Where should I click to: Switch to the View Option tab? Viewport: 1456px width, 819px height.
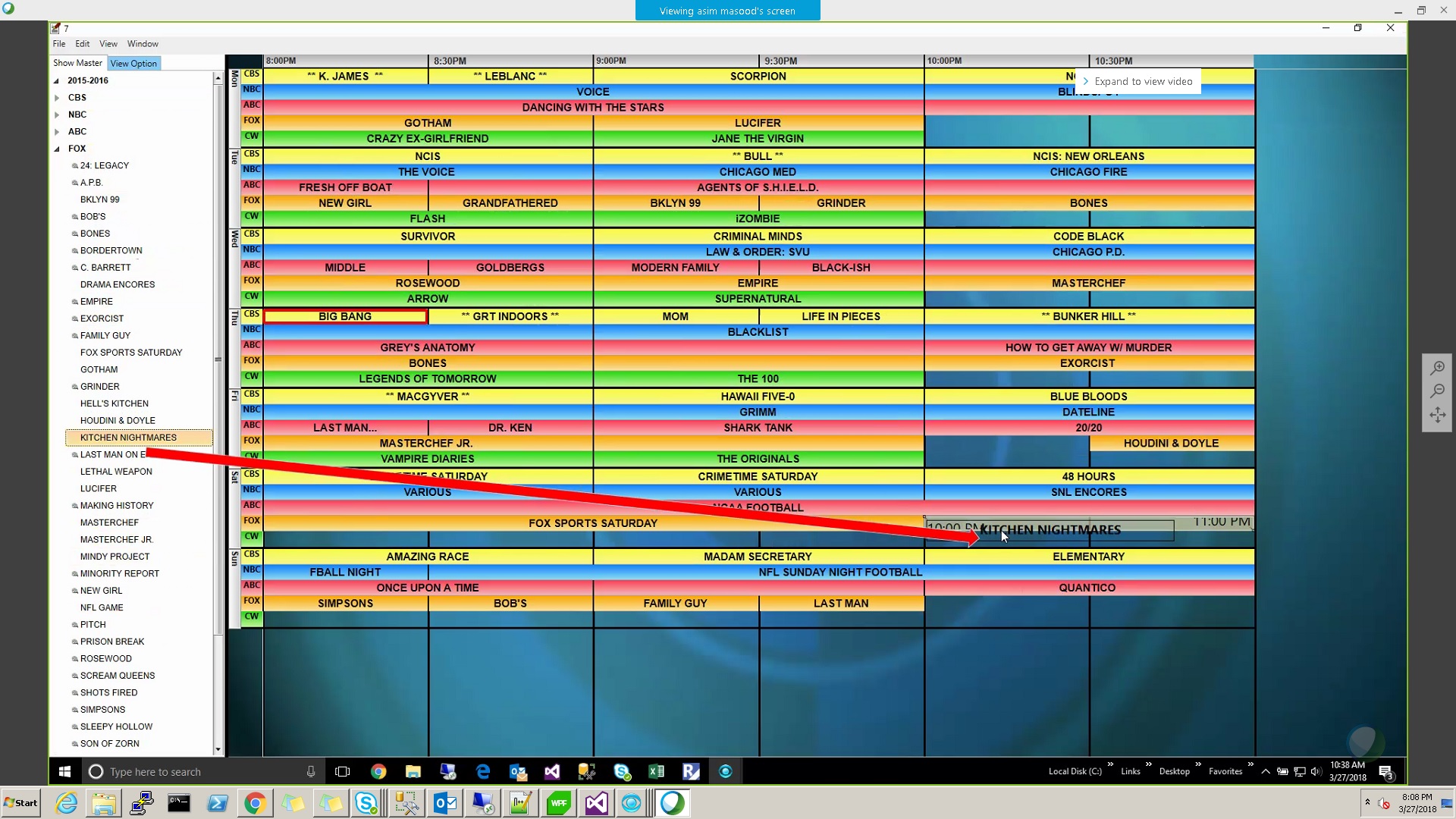point(133,64)
